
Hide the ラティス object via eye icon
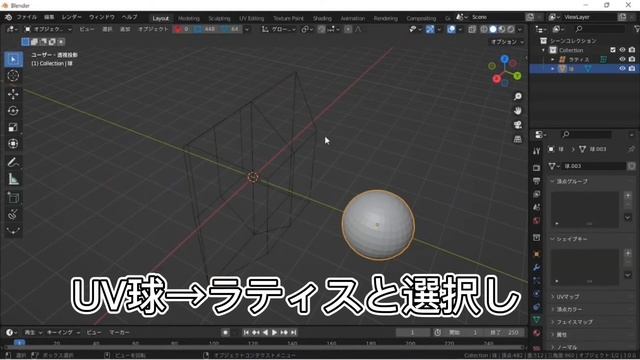point(622,59)
